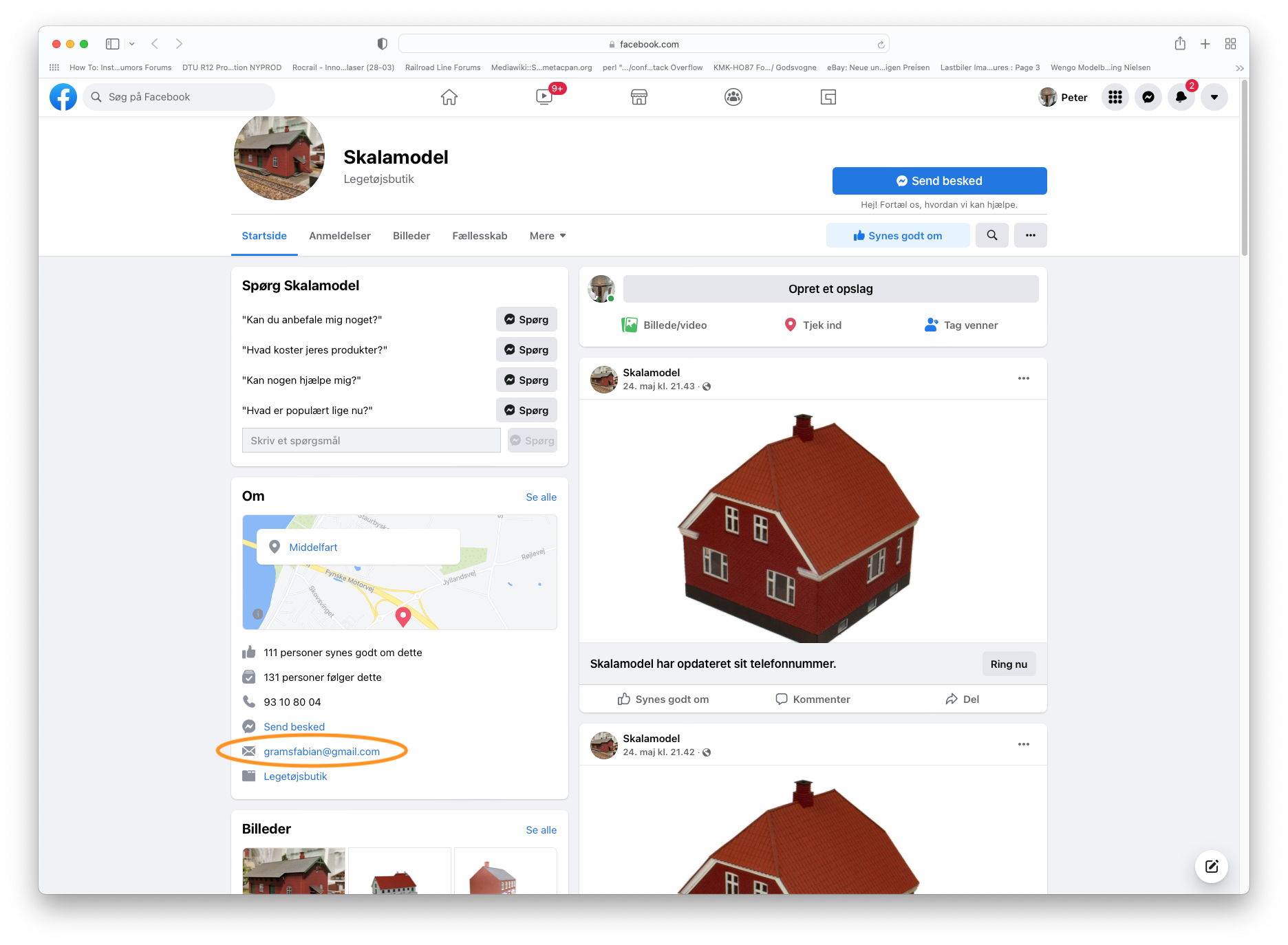Click the Middelfart location link on map
The height and width of the screenshot is (945, 1288).
coord(313,547)
